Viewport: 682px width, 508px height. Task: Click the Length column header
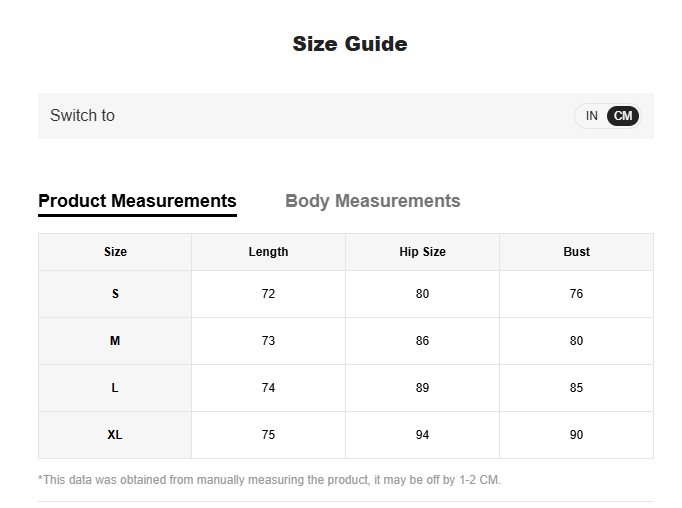click(268, 252)
